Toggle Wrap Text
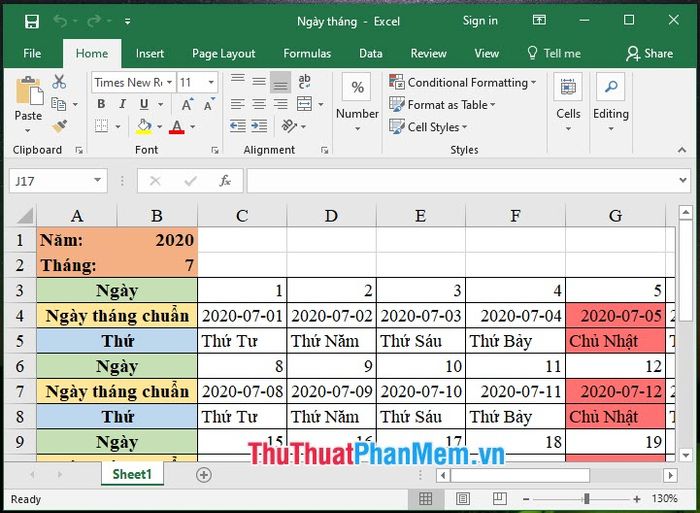The height and width of the screenshot is (513, 700). pyautogui.click(x=304, y=81)
